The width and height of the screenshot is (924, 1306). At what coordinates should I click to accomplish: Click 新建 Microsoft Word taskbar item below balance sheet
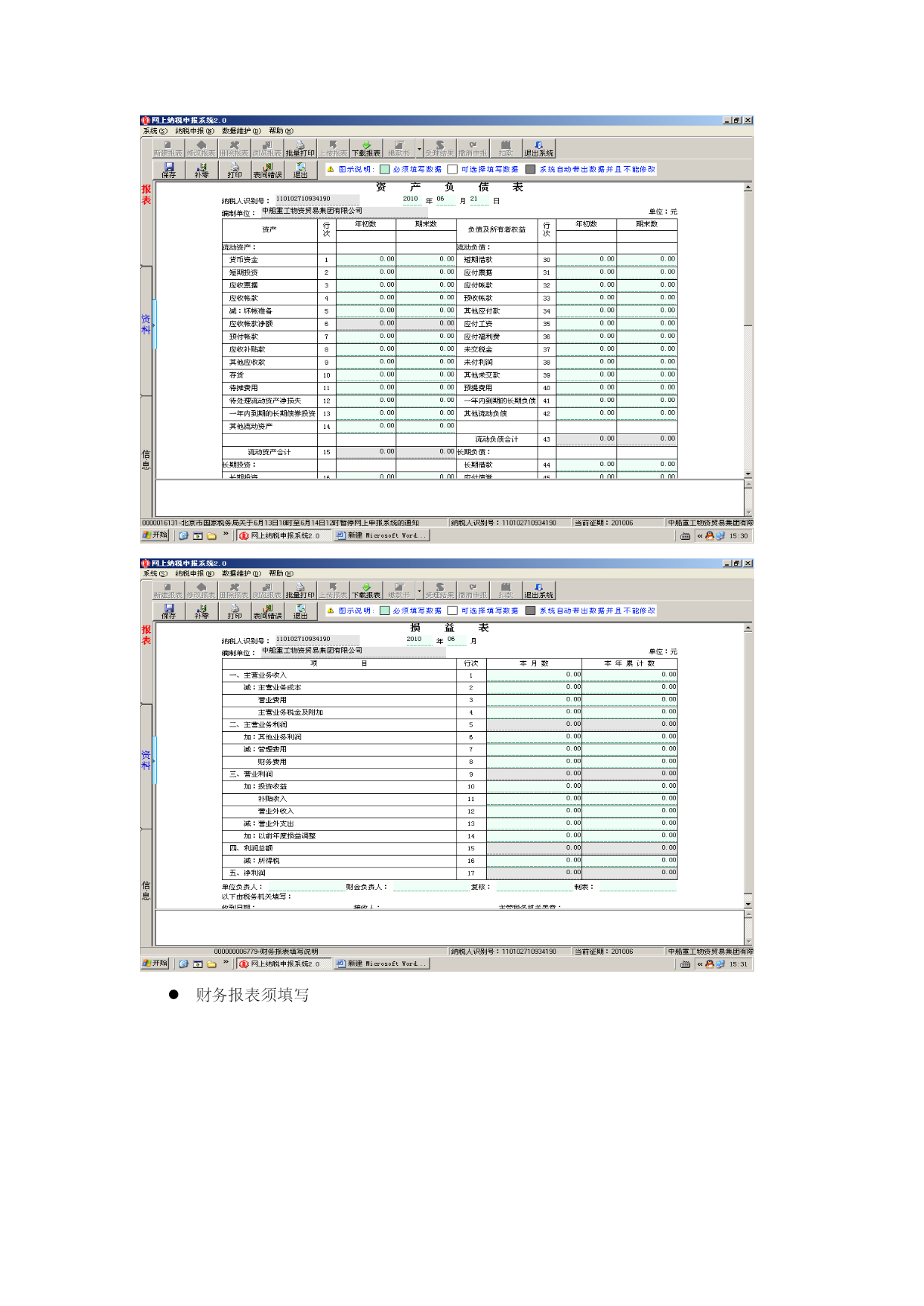pyautogui.click(x=381, y=535)
